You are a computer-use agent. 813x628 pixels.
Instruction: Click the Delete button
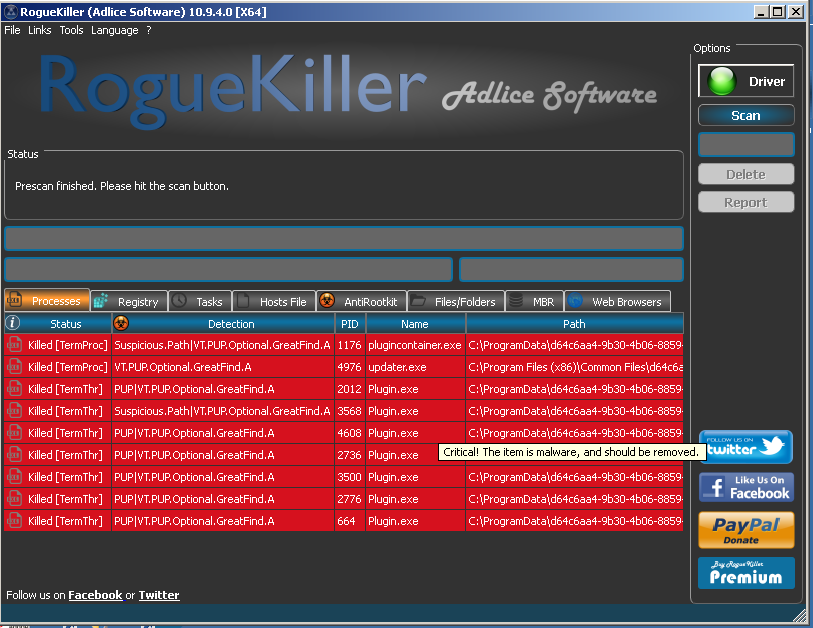746,174
